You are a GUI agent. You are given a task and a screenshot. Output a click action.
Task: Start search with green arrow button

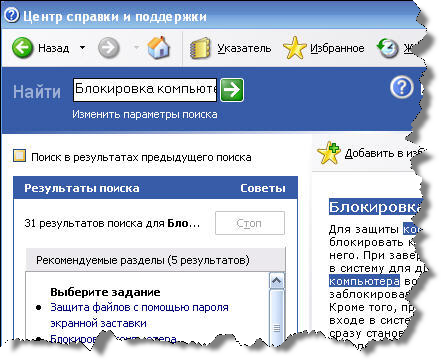point(232,90)
